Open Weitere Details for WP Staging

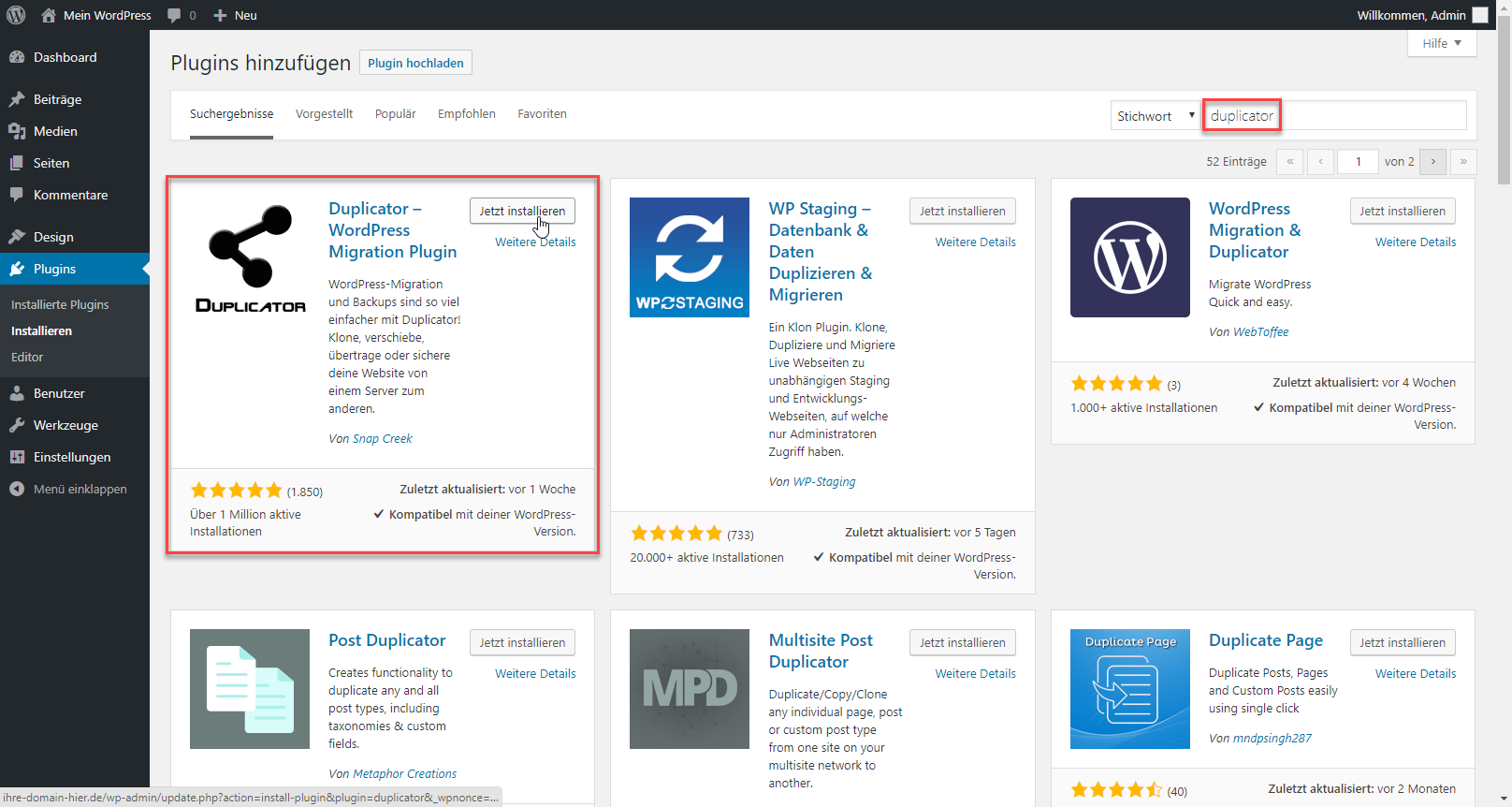(x=975, y=242)
